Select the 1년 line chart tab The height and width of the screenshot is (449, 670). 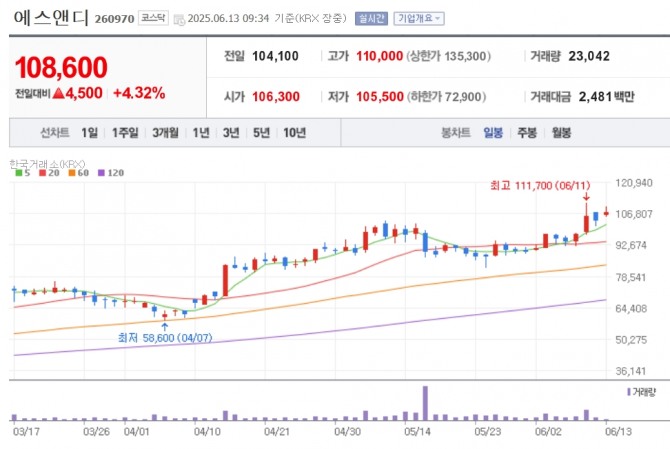(x=201, y=133)
